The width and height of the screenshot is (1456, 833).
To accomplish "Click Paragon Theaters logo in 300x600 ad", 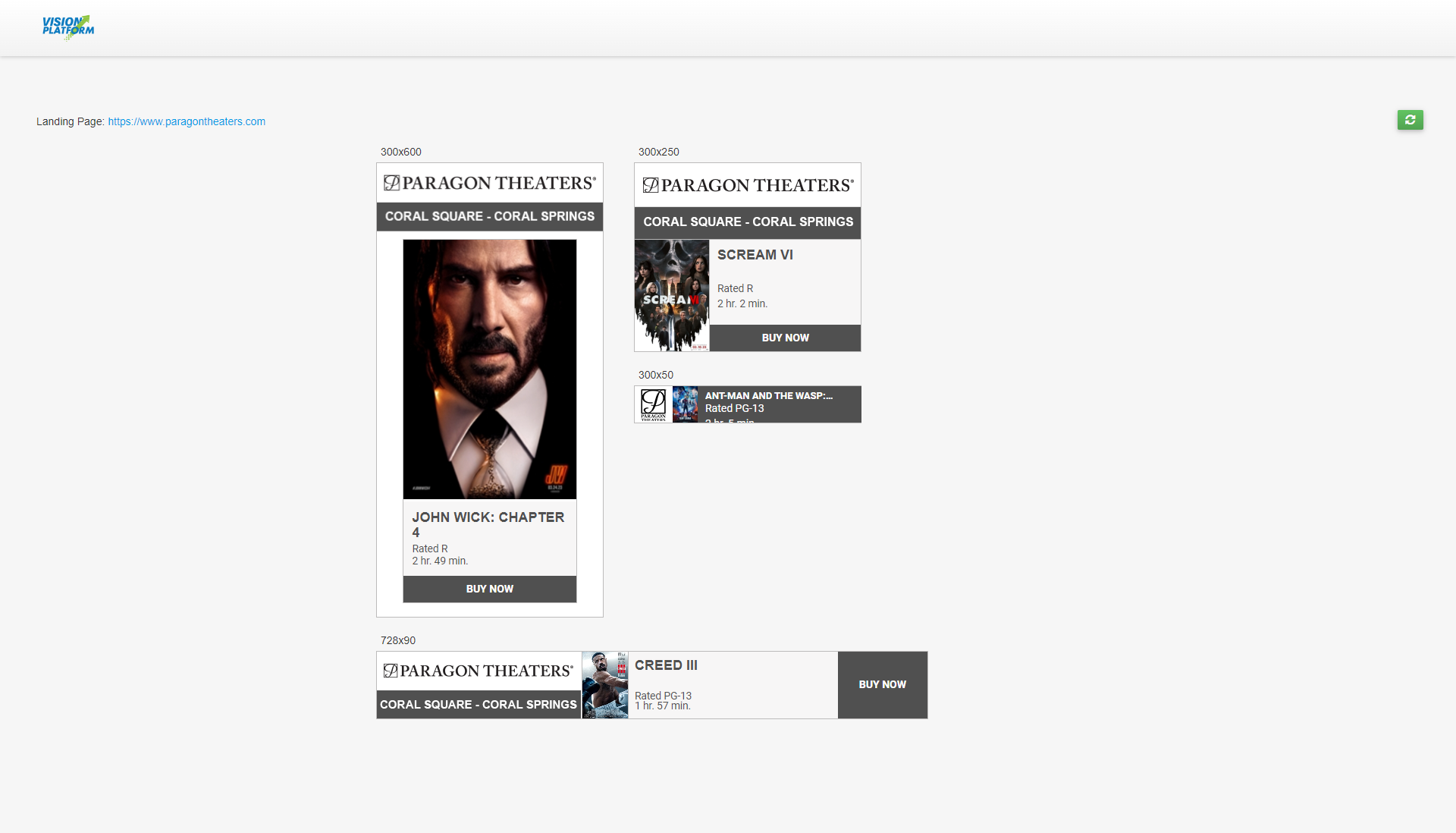I will point(490,183).
